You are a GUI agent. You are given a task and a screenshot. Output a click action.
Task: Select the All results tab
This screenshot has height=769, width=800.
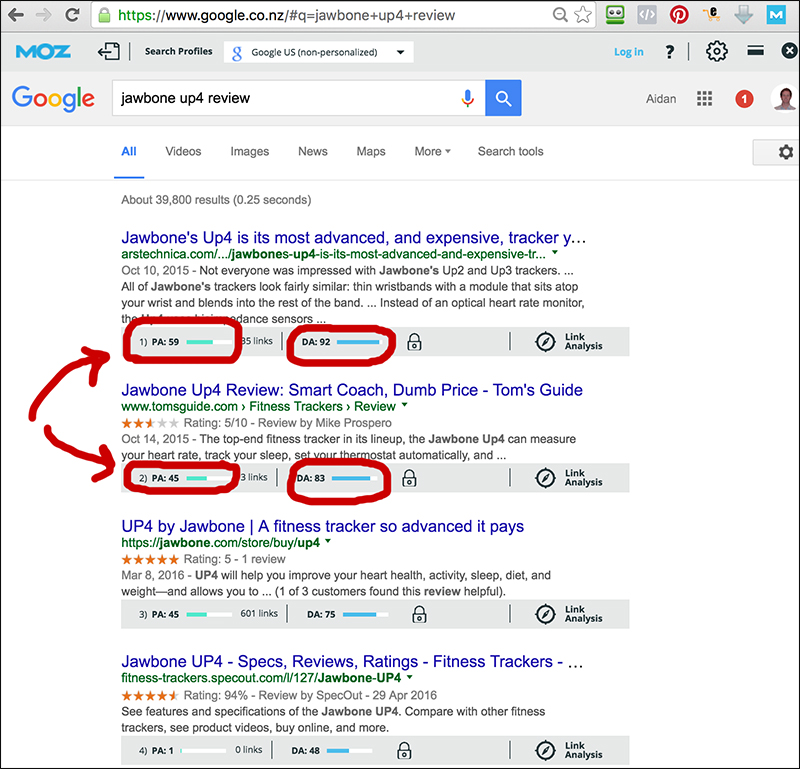click(129, 152)
